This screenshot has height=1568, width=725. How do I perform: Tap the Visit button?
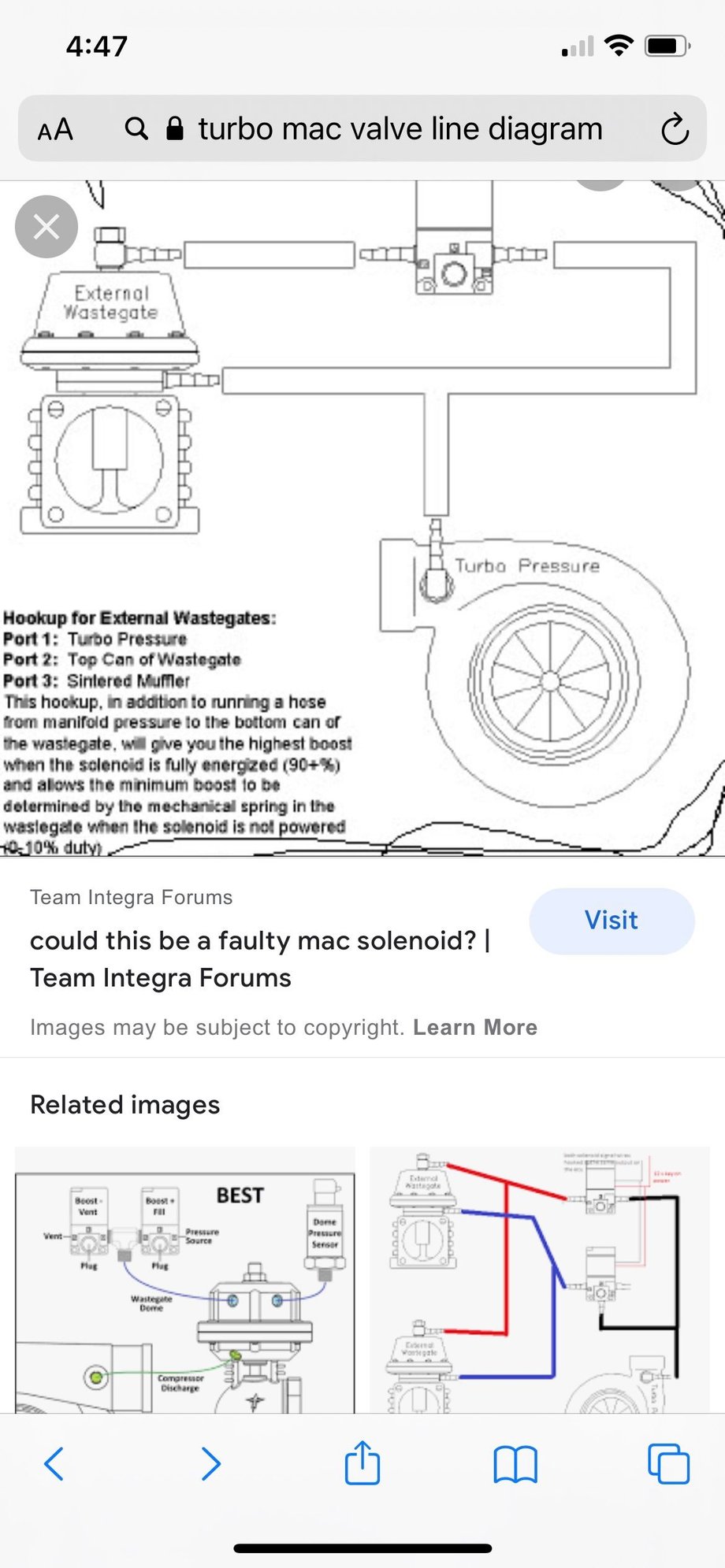point(612,921)
